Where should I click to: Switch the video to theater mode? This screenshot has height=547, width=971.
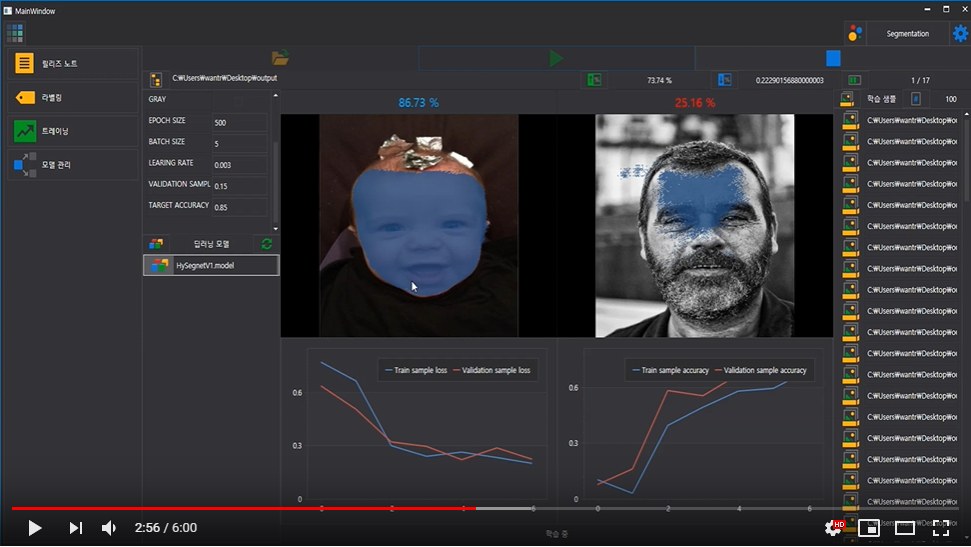(x=905, y=528)
